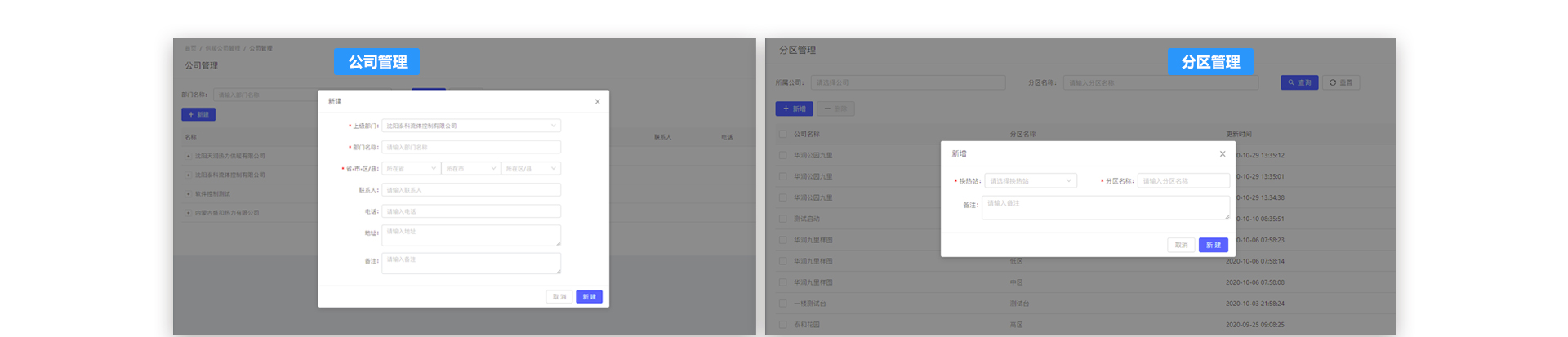This screenshot has height=337, width=1568.
Task: Click 取消 in the company dialog
Action: [559, 297]
